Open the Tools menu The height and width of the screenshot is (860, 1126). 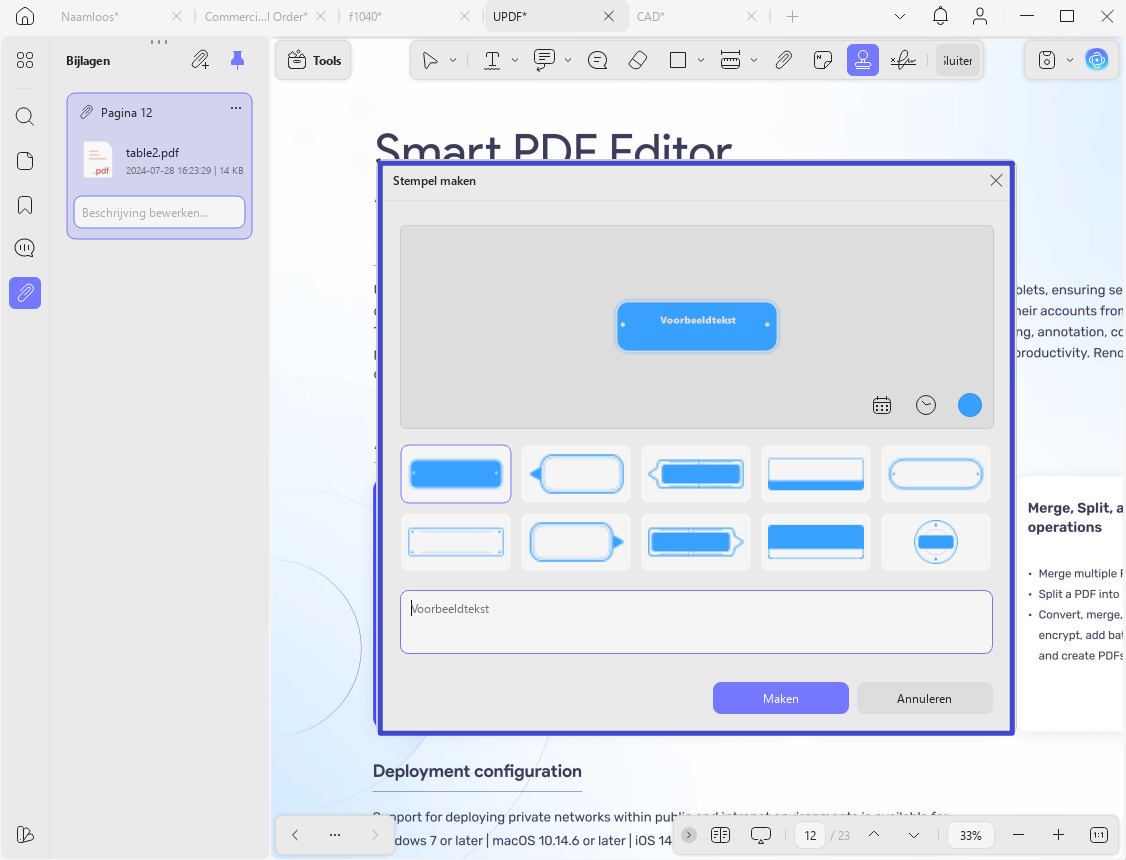click(x=314, y=61)
